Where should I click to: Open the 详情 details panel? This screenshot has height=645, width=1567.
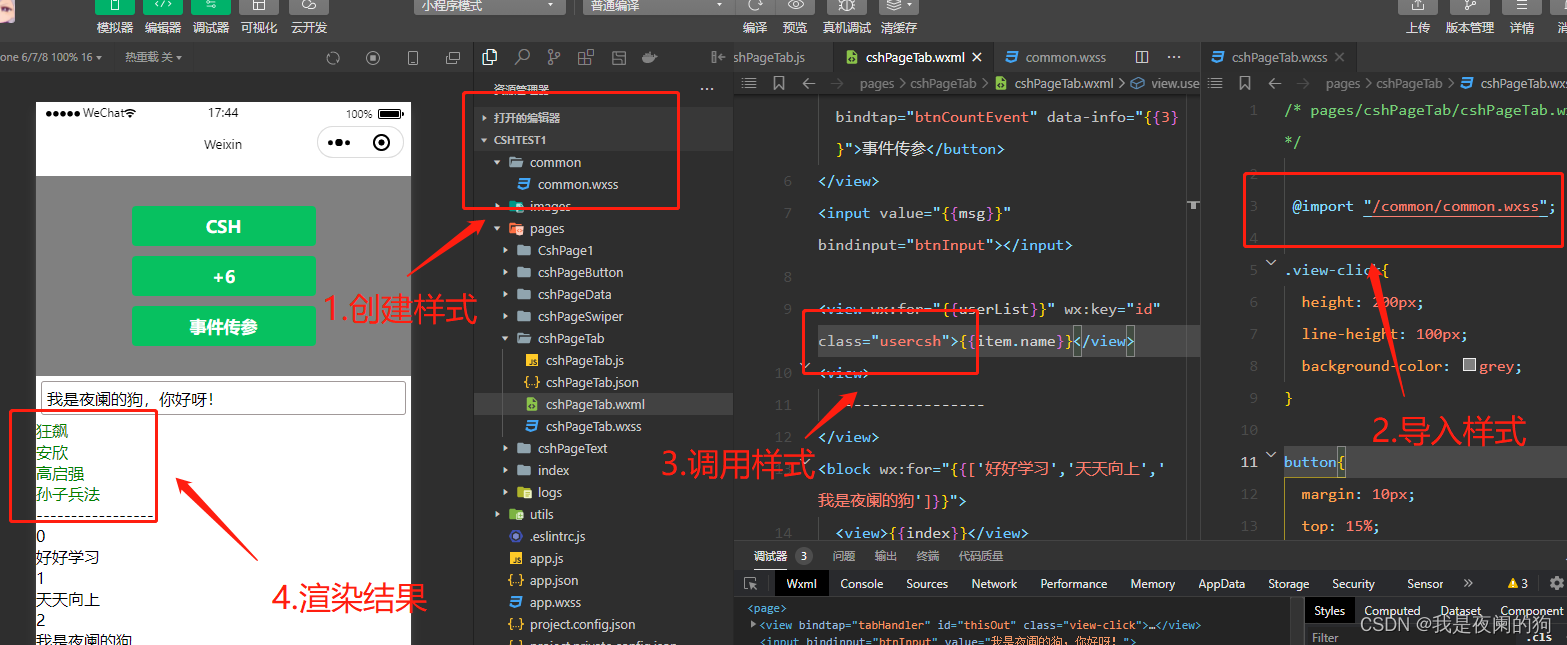(x=1522, y=17)
